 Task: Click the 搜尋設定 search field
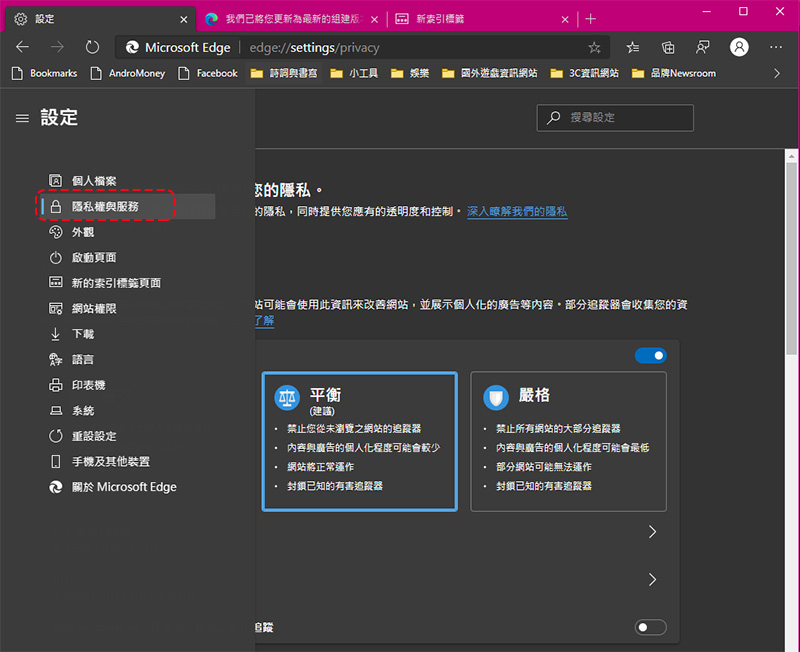tap(615, 118)
